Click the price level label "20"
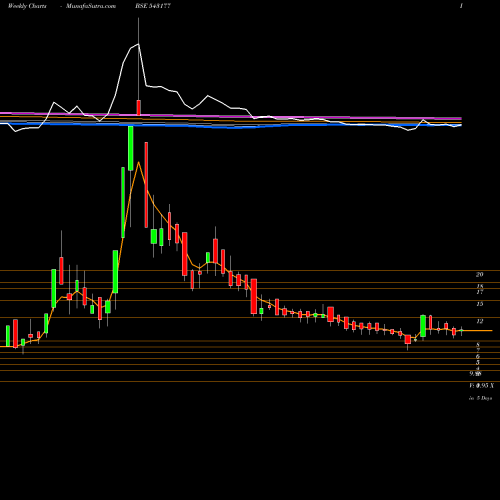The width and height of the screenshot is (500, 500). tap(480, 275)
